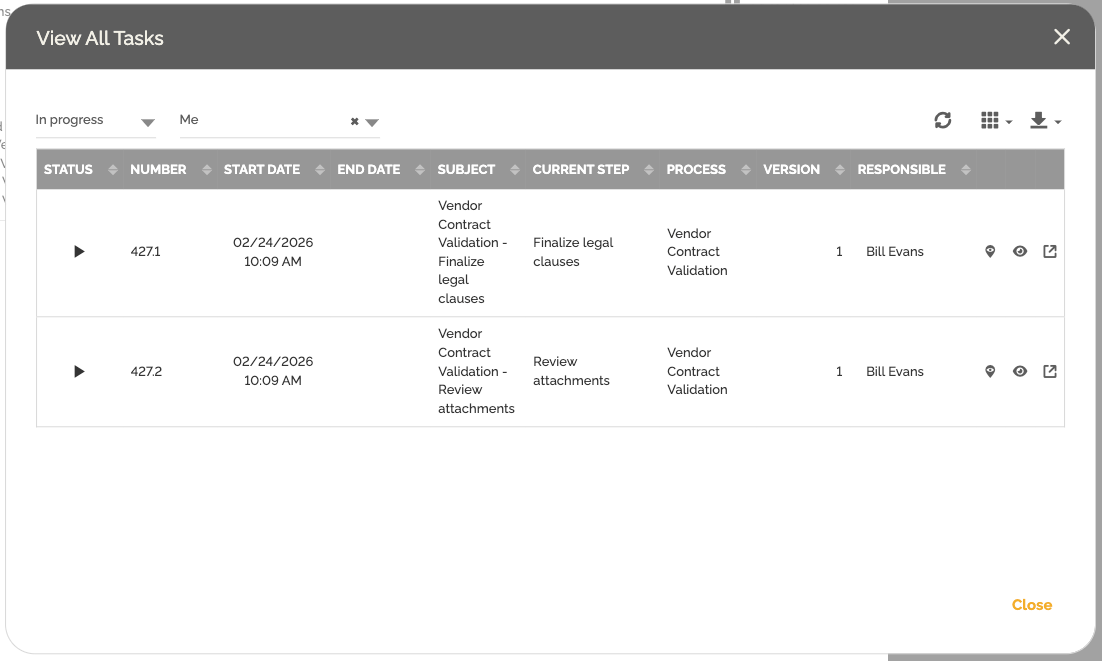Click the orange Close button
Image resolution: width=1102 pixels, height=661 pixels.
pos(1031,605)
